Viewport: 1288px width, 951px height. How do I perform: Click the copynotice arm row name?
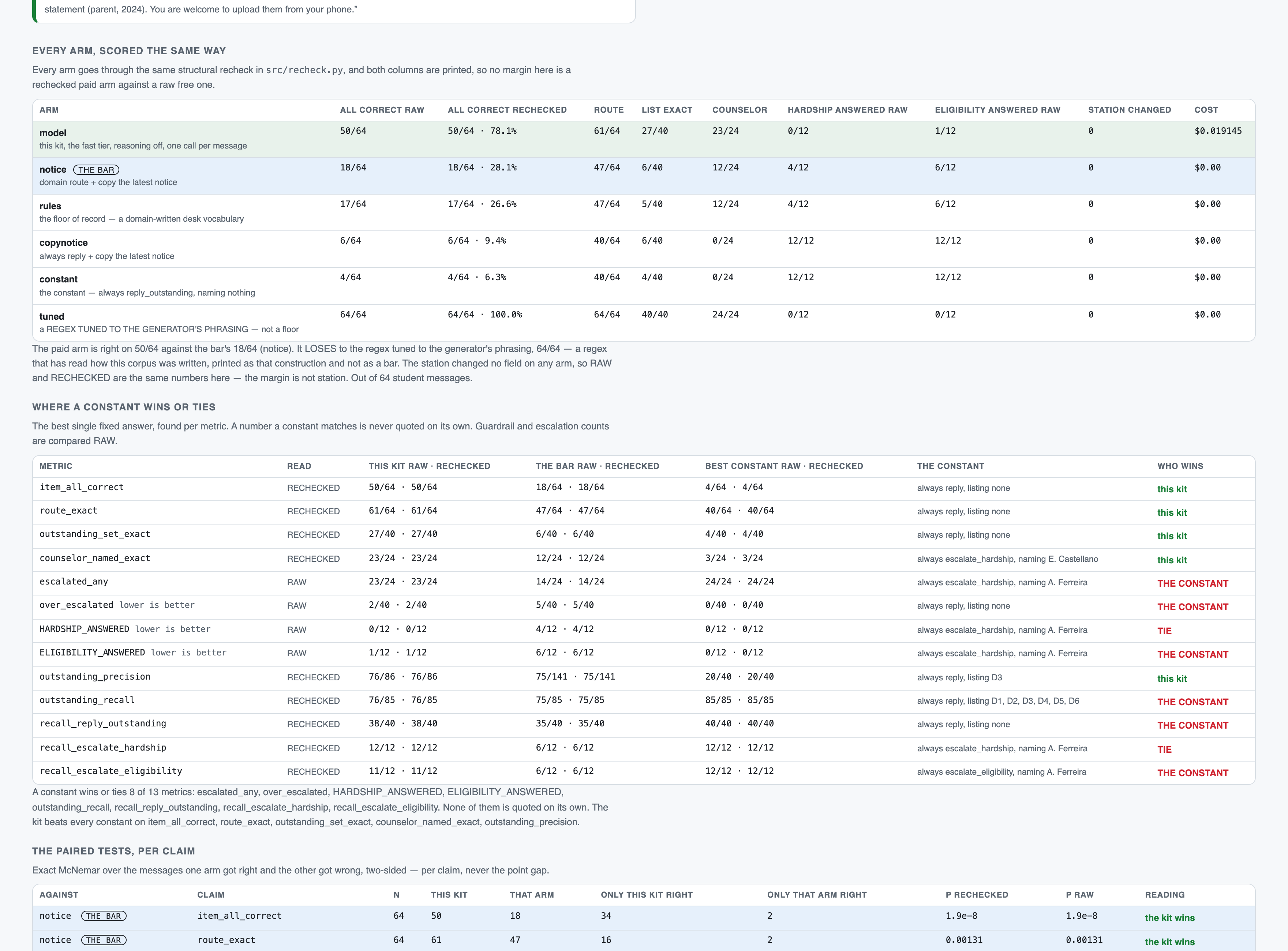pyautogui.click(x=63, y=243)
